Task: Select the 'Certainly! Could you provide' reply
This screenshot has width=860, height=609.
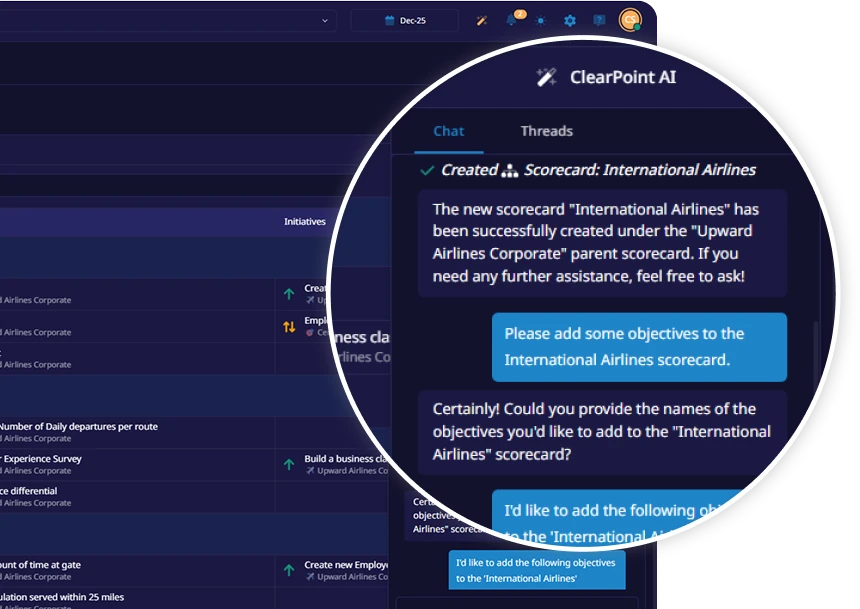Action: [602, 432]
